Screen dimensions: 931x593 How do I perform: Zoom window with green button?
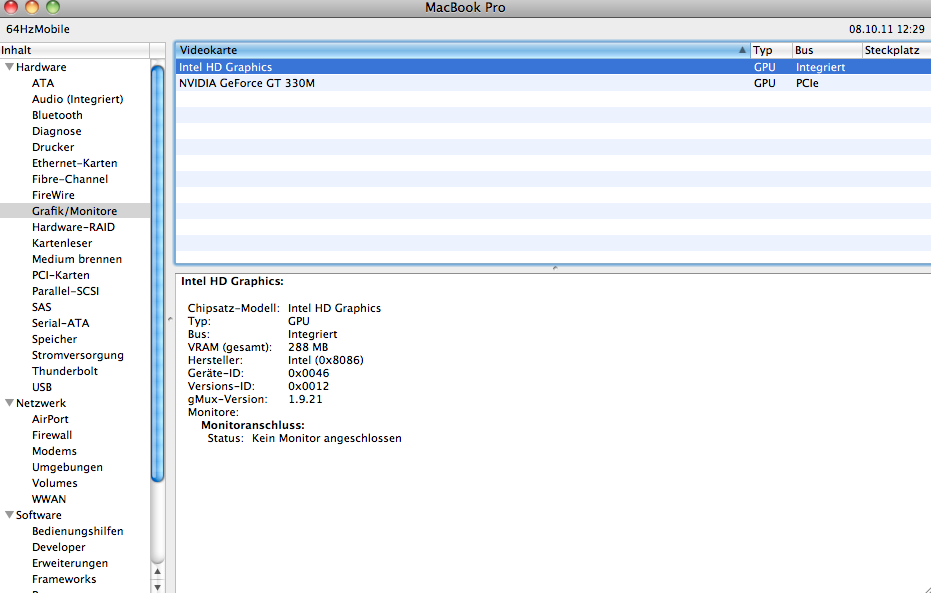pyautogui.click(x=53, y=7)
